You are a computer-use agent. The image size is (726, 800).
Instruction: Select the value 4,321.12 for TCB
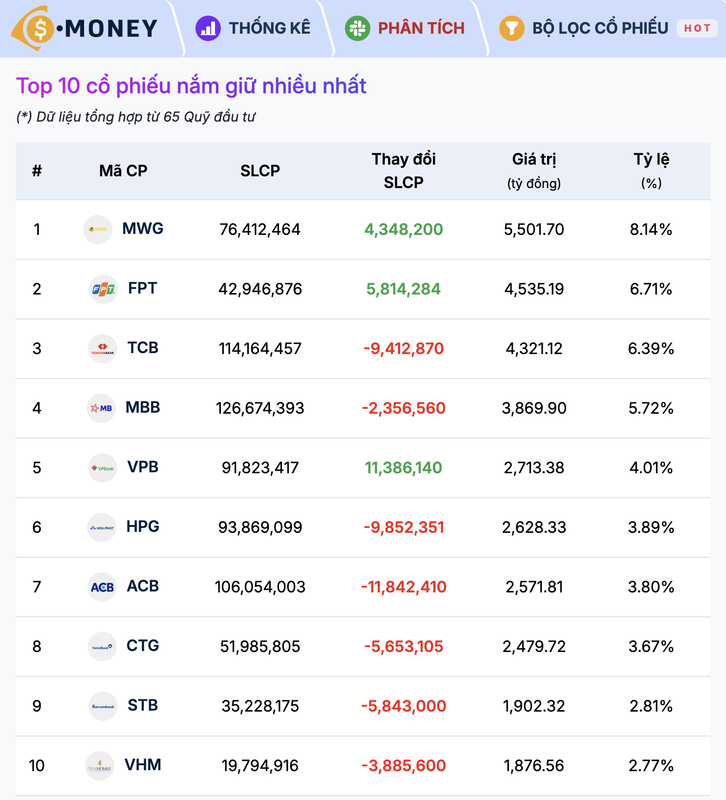coord(534,349)
